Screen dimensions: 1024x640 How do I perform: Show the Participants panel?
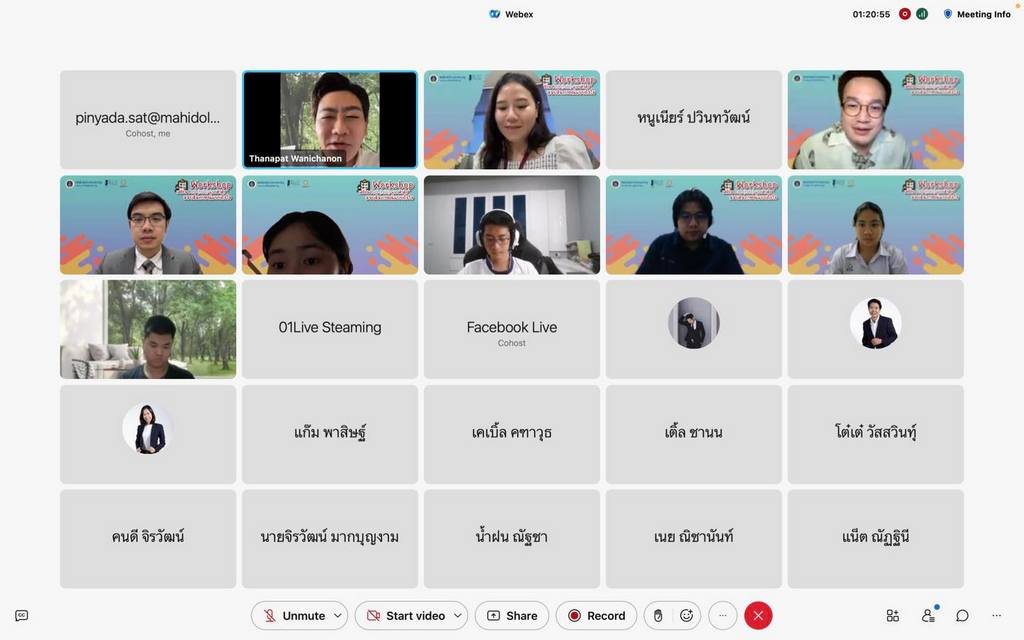point(928,616)
